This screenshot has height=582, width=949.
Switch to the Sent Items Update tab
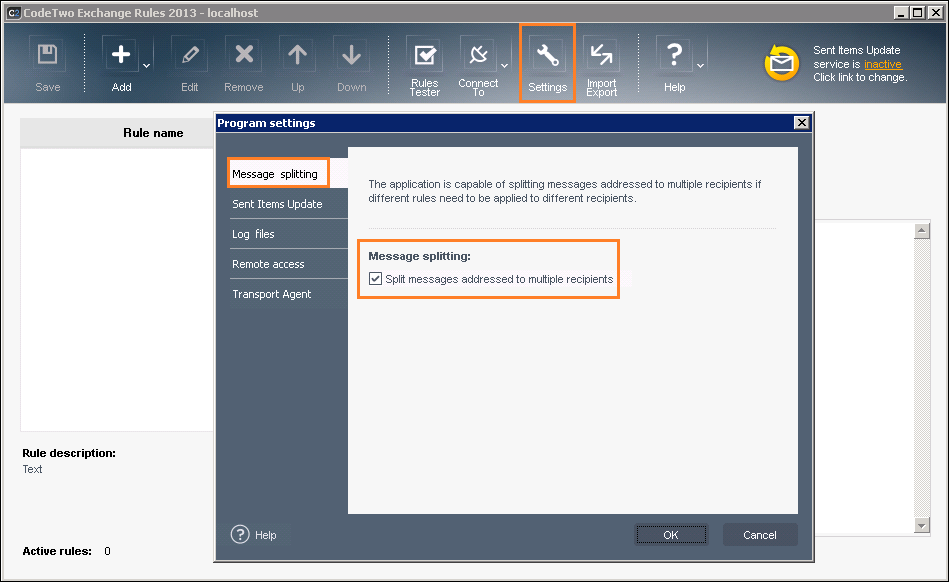[x=288, y=204]
